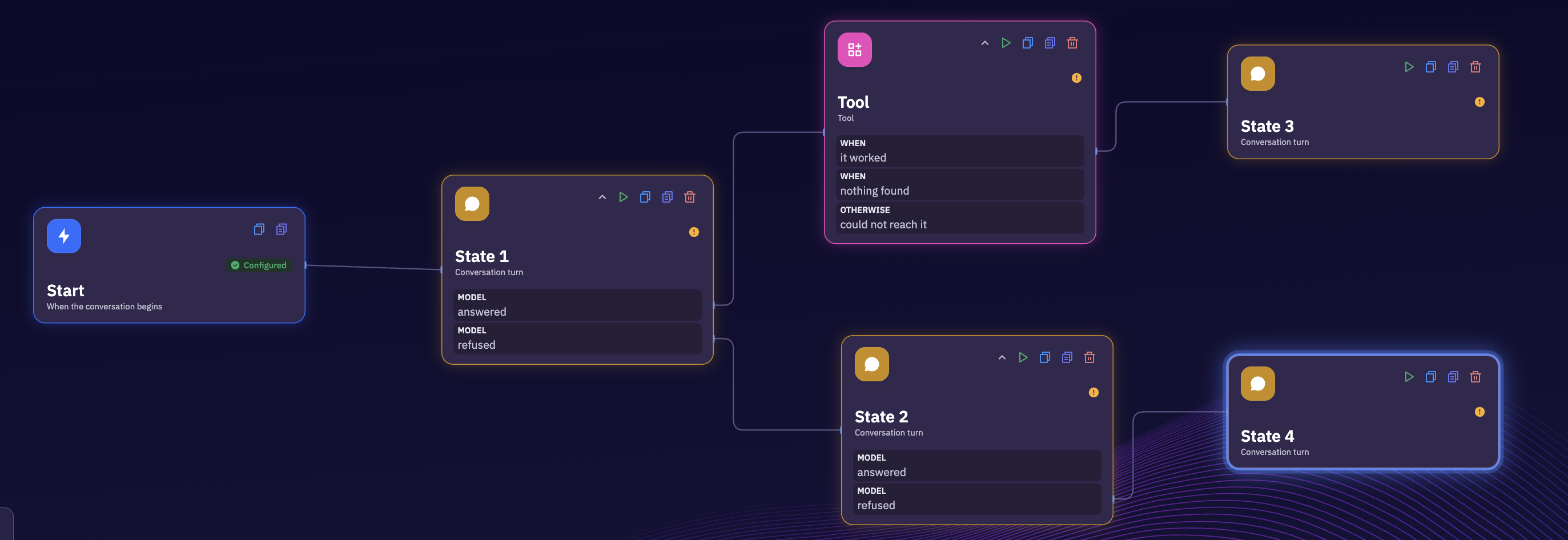Click the blank-pages copy icon on State 1
Screen dimensions: 1568x540
click(x=645, y=198)
